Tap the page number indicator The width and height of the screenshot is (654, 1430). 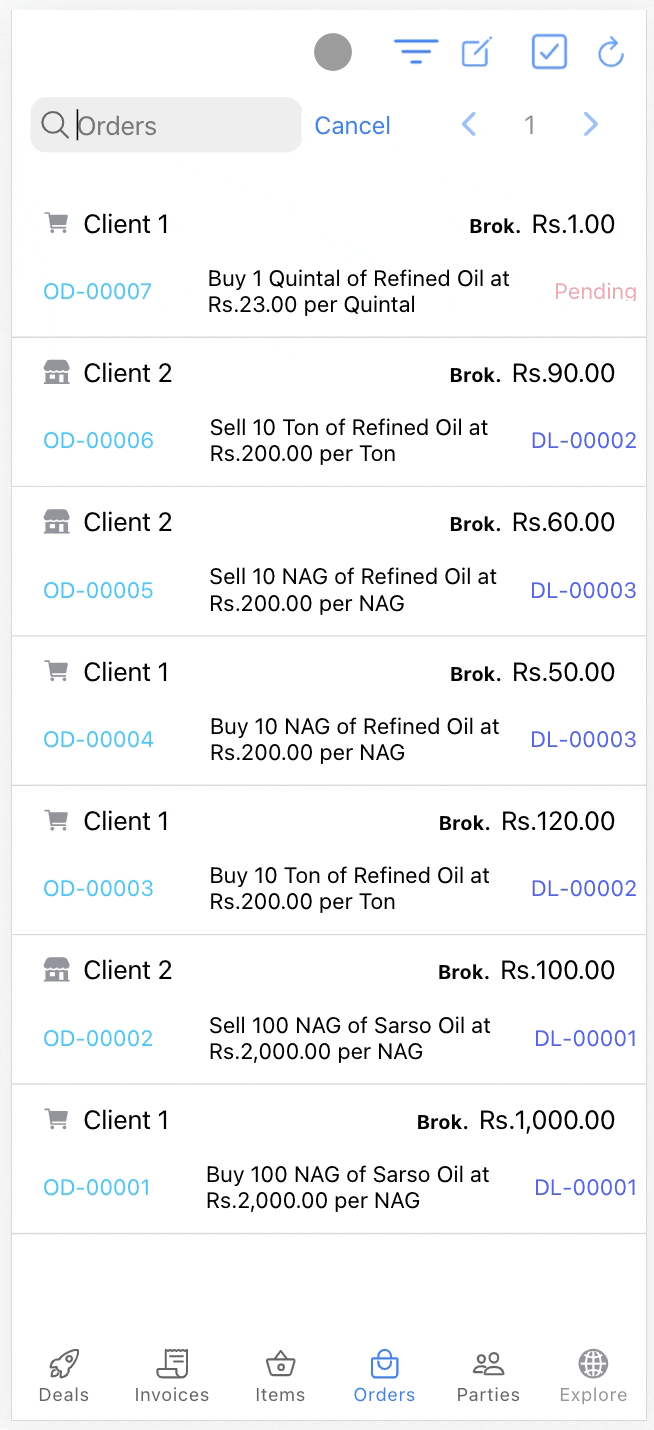(530, 124)
